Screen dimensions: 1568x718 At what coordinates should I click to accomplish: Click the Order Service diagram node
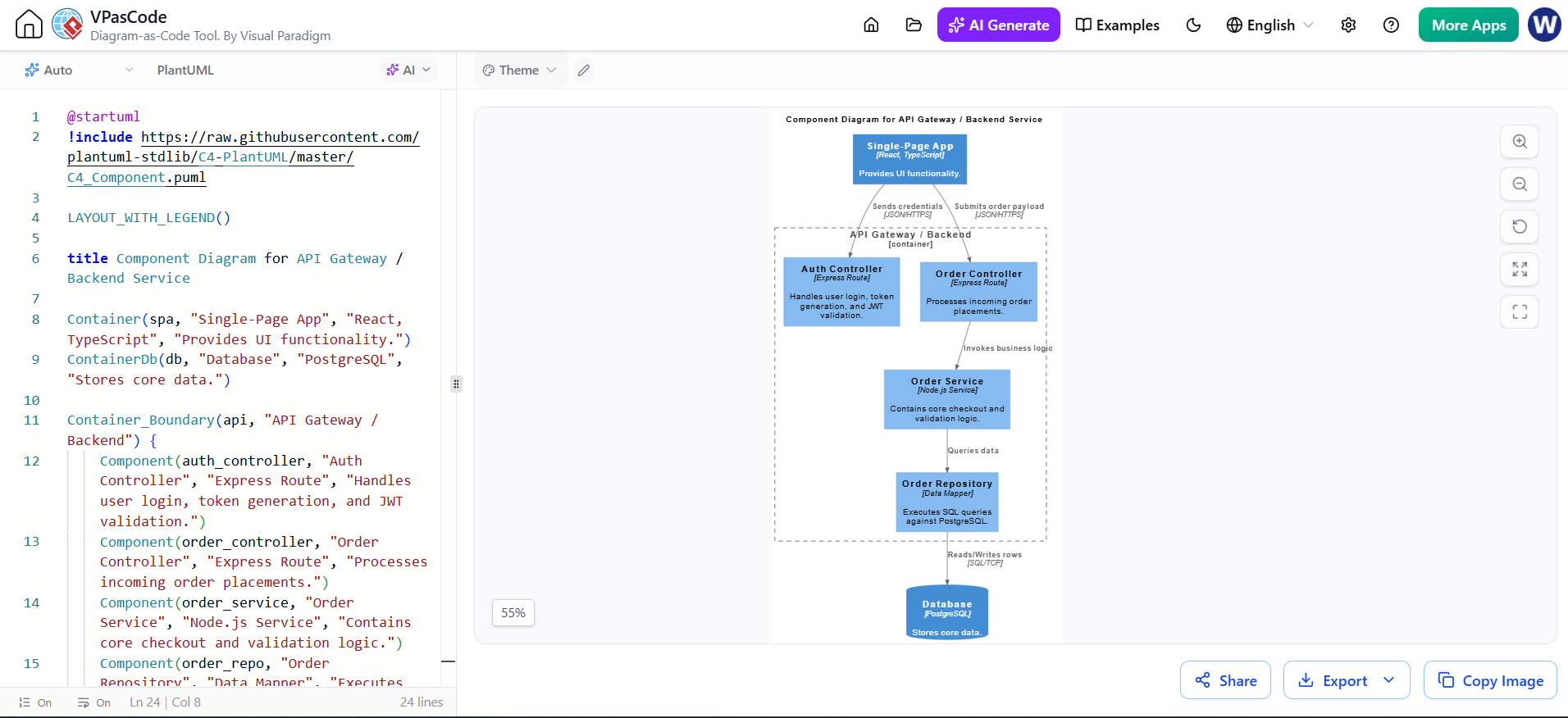[947, 399]
